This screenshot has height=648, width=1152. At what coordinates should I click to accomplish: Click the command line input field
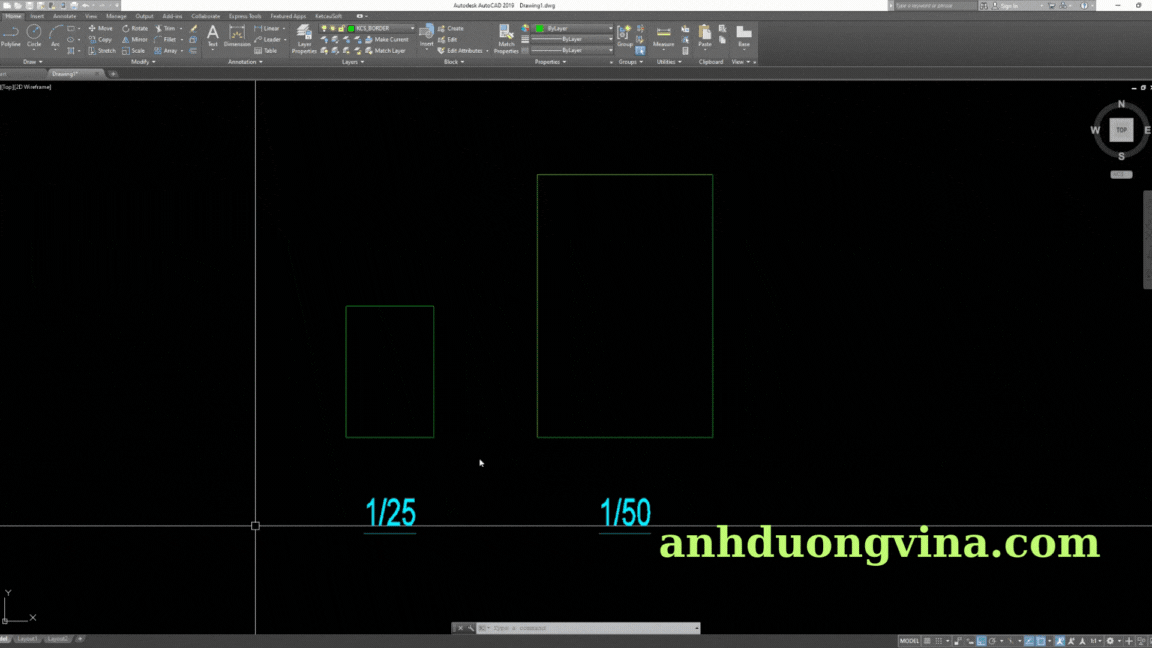point(590,628)
